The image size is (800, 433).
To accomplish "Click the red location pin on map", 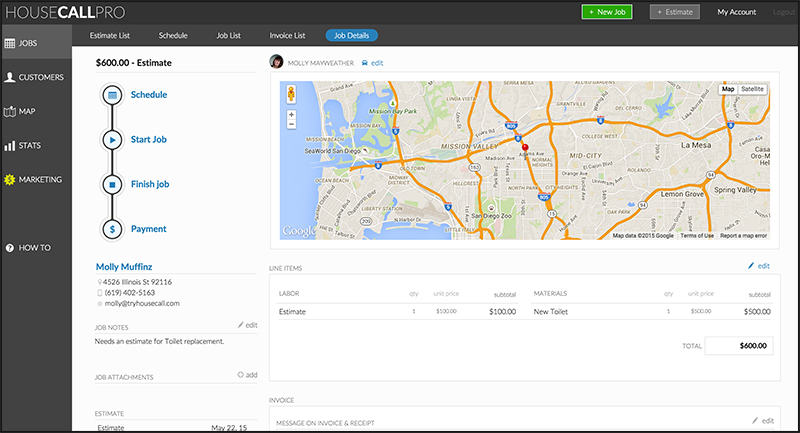I will pos(525,149).
